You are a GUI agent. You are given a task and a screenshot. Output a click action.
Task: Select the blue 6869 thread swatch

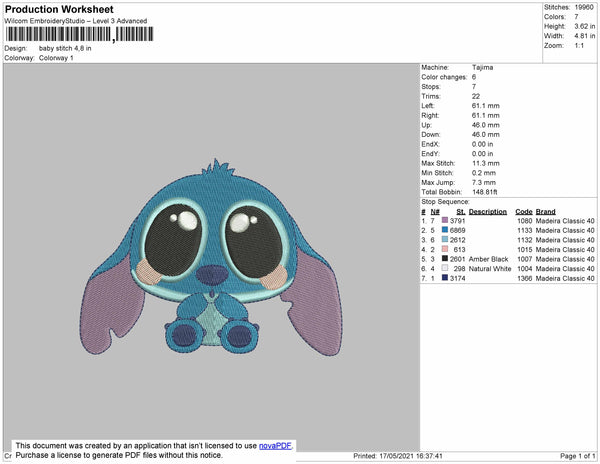pos(445,230)
